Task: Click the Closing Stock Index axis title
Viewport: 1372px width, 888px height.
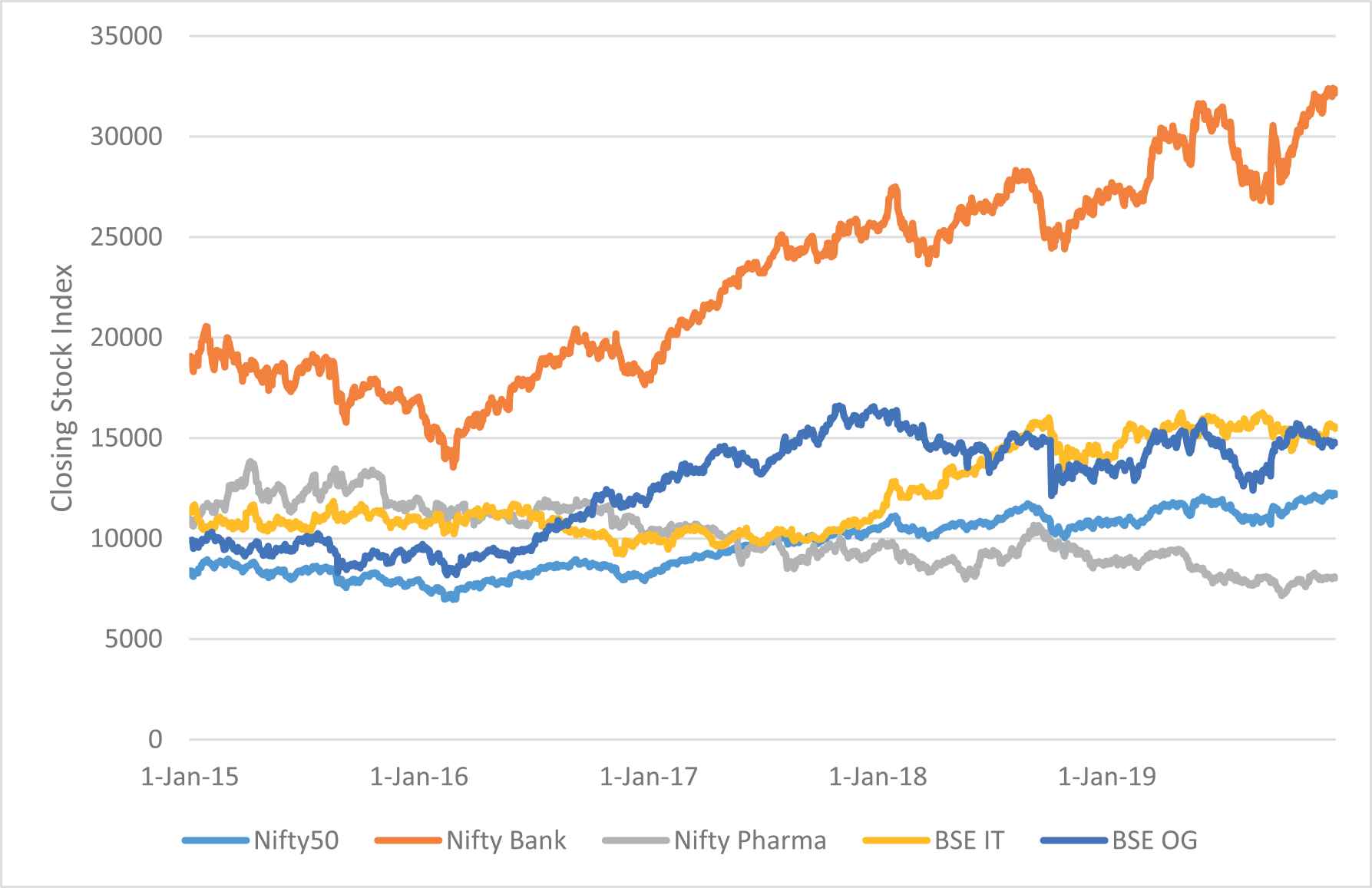Action: tap(61, 388)
